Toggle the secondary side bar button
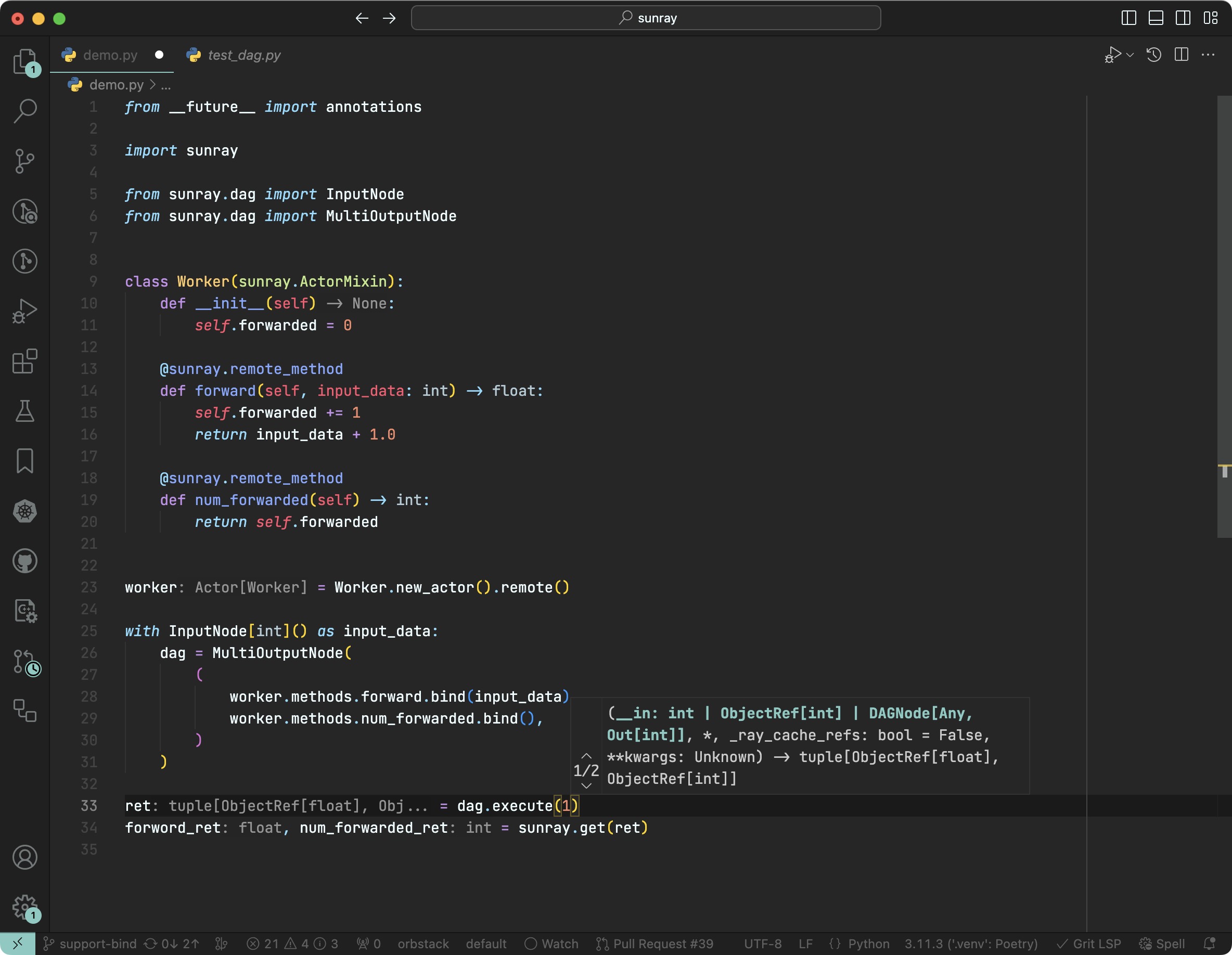The width and height of the screenshot is (1232, 955). [x=1183, y=18]
